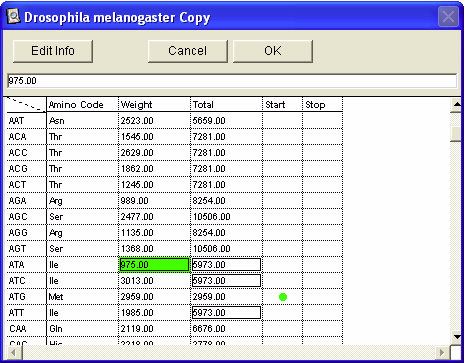This screenshot has height=363, width=465.
Task: Select the AGC row header
Action: pos(26,217)
